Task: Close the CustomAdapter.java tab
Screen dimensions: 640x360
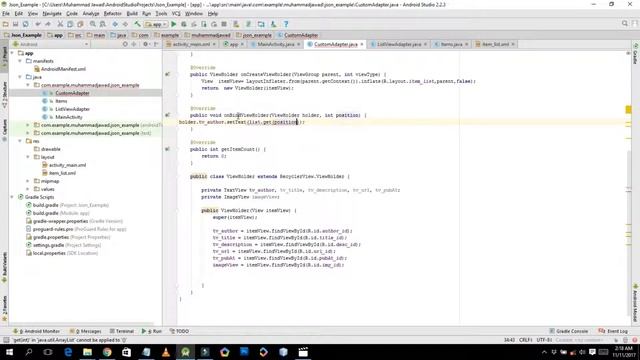Action: (362, 44)
